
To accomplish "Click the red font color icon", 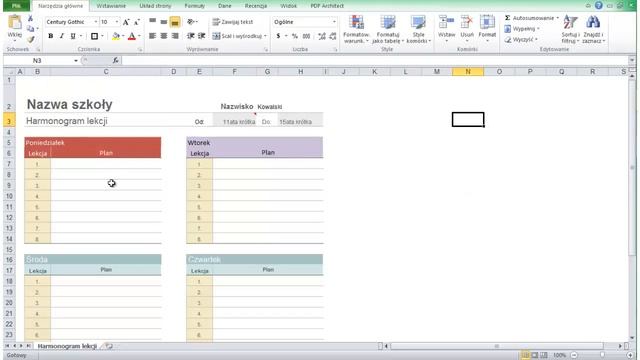I will pyautogui.click(x=132, y=36).
